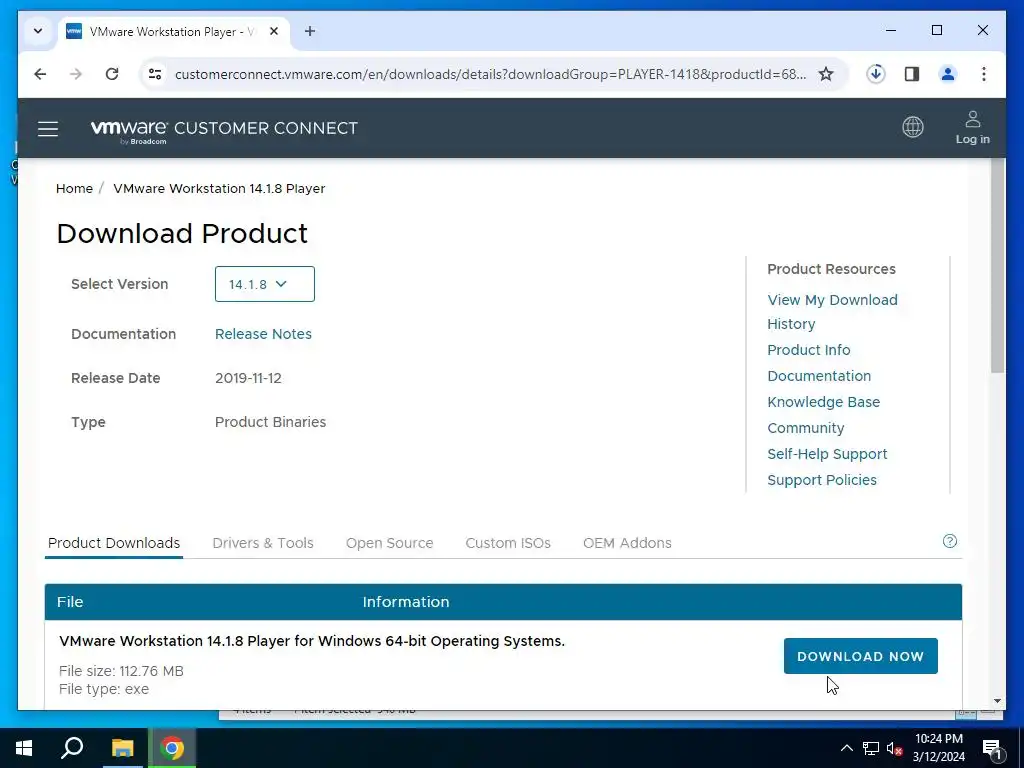This screenshot has width=1024, height=768.
Task: Click the muted volume tray icon
Action: [x=894, y=748]
